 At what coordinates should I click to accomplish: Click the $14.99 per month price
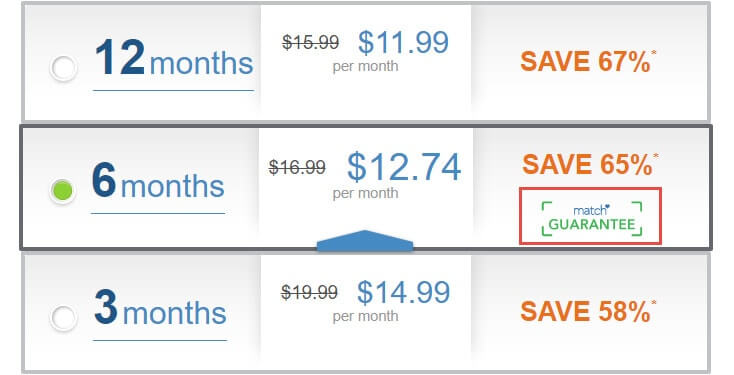[x=403, y=292]
